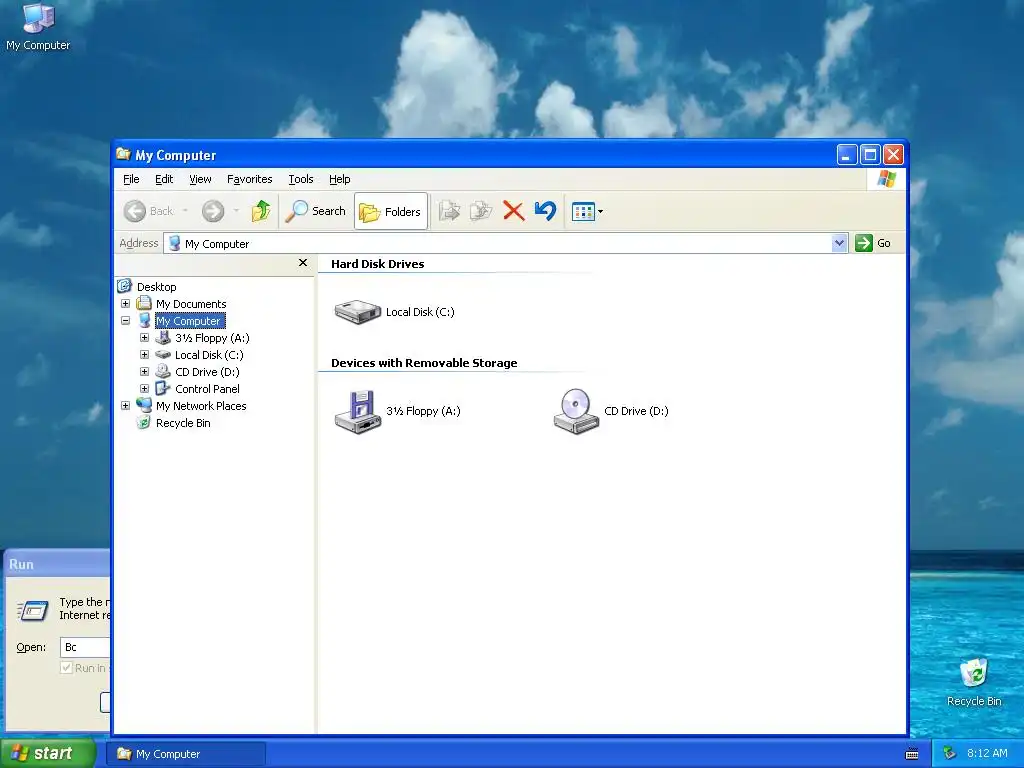Minimize the My Computer window

tap(846, 155)
